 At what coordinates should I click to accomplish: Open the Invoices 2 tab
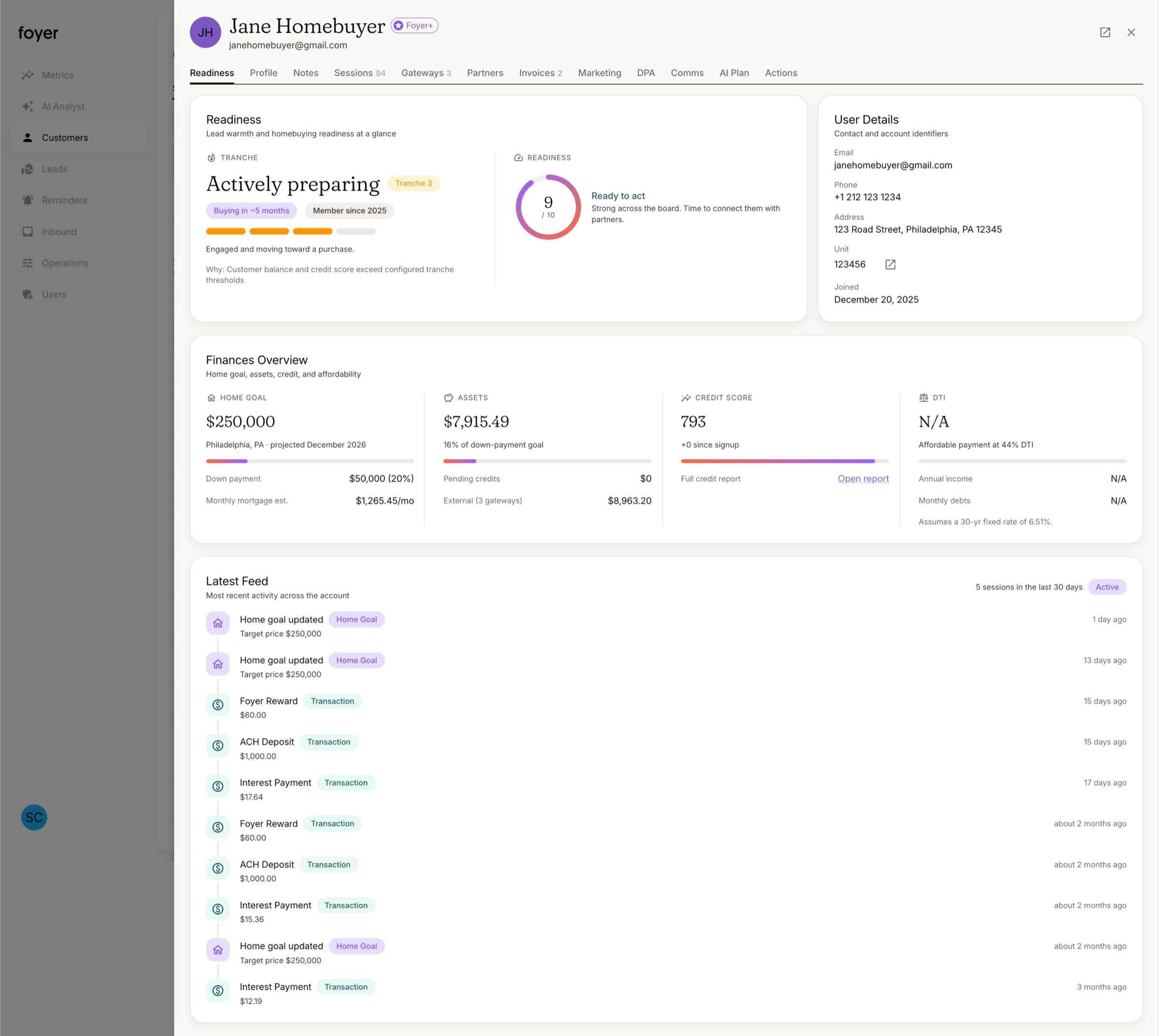(540, 73)
